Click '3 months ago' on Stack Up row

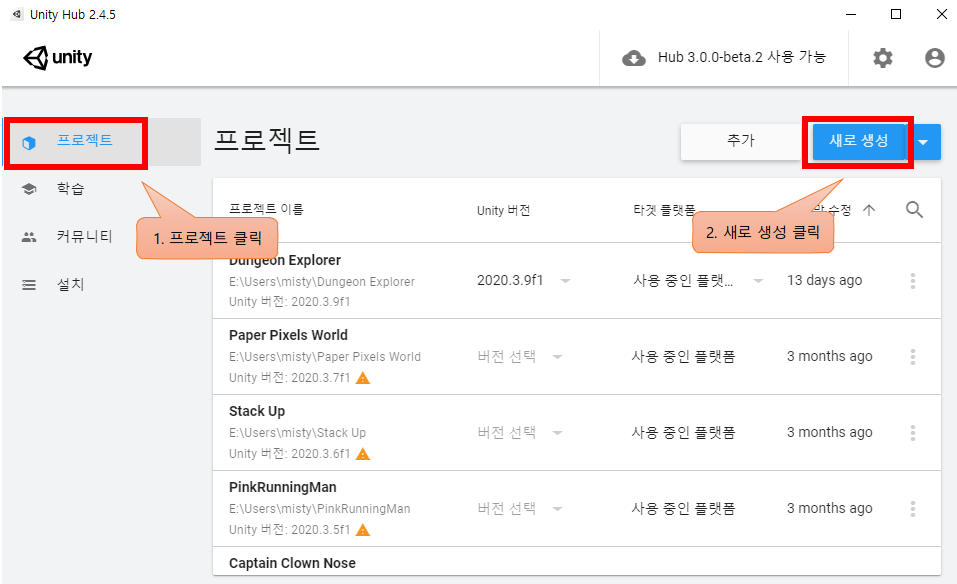click(829, 433)
